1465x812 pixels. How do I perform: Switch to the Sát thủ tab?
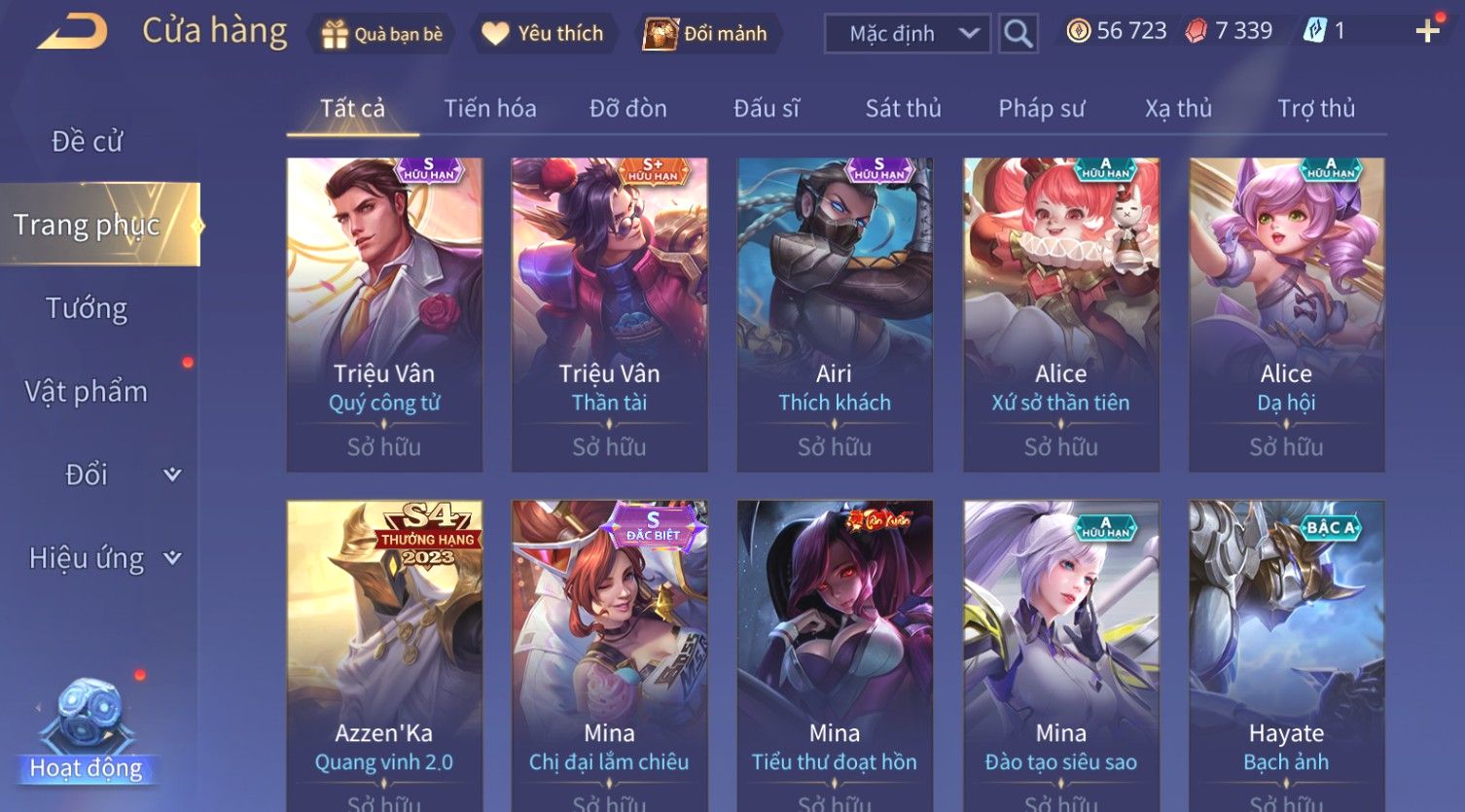point(904,108)
